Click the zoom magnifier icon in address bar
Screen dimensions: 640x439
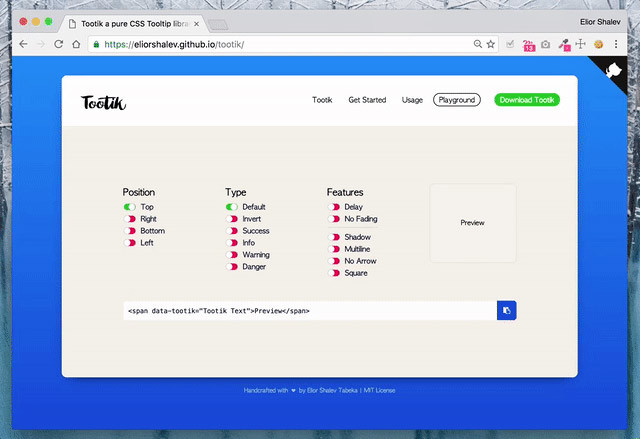pyautogui.click(x=478, y=44)
